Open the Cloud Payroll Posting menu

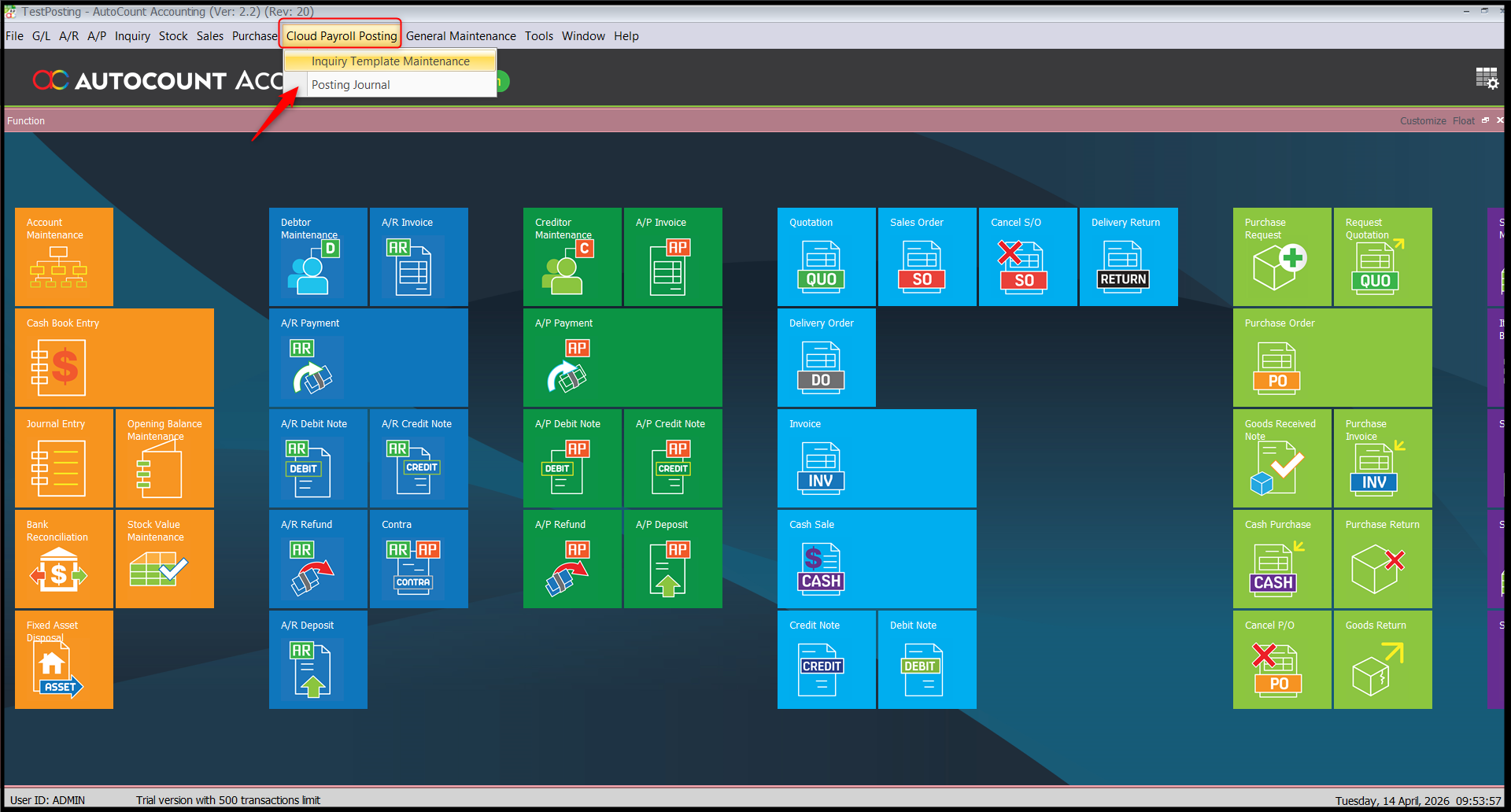point(342,36)
